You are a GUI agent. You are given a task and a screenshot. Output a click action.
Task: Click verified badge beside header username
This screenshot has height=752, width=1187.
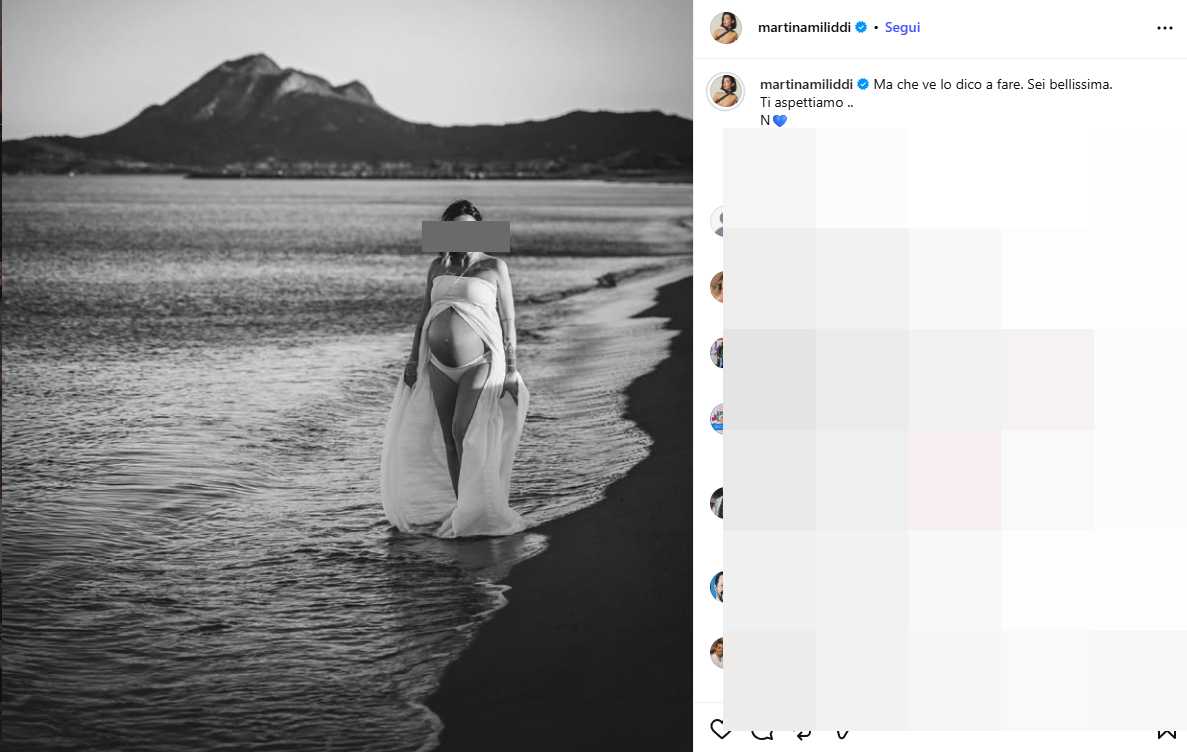pos(861,27)
